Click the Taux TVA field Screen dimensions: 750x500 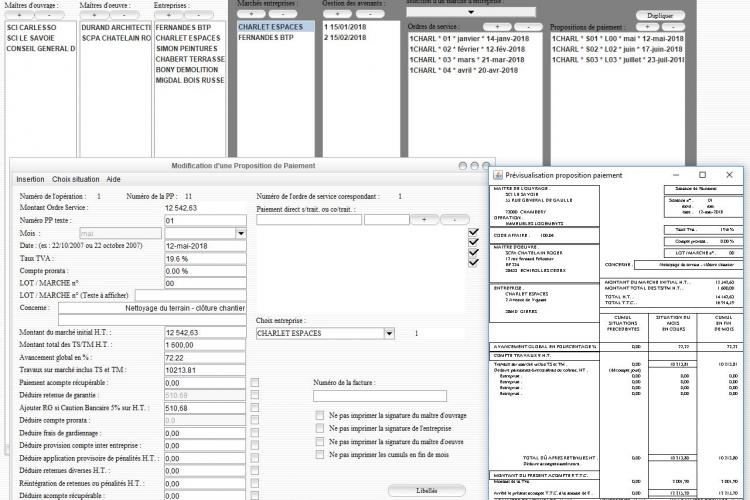pos(205,258)
